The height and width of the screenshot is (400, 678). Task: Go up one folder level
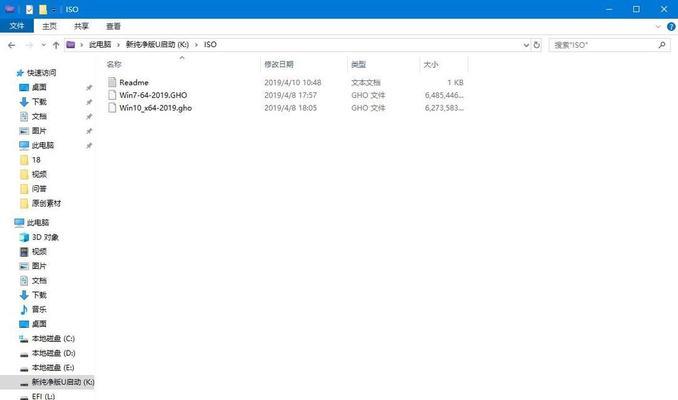pos(56,45)
